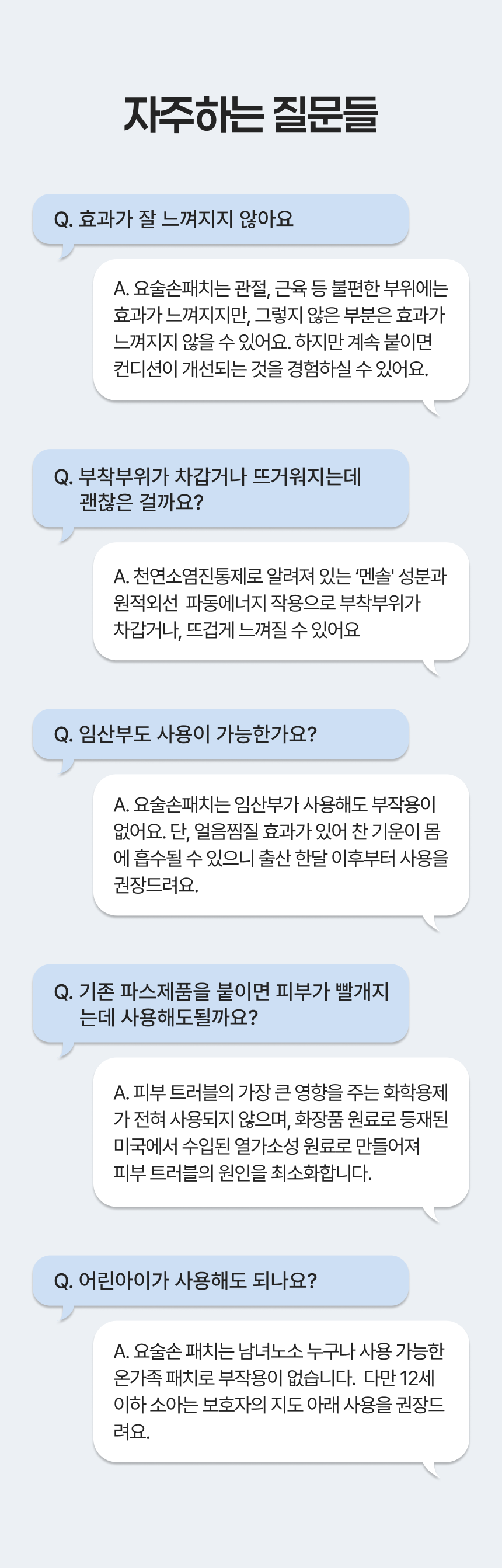Image resolution: width=502 pixels, height=1568 pixels.
Task: Select the "효과가 잘 느껴지지 않아요" question bubble
Action: pyautogui.click(x=219, y=219)
